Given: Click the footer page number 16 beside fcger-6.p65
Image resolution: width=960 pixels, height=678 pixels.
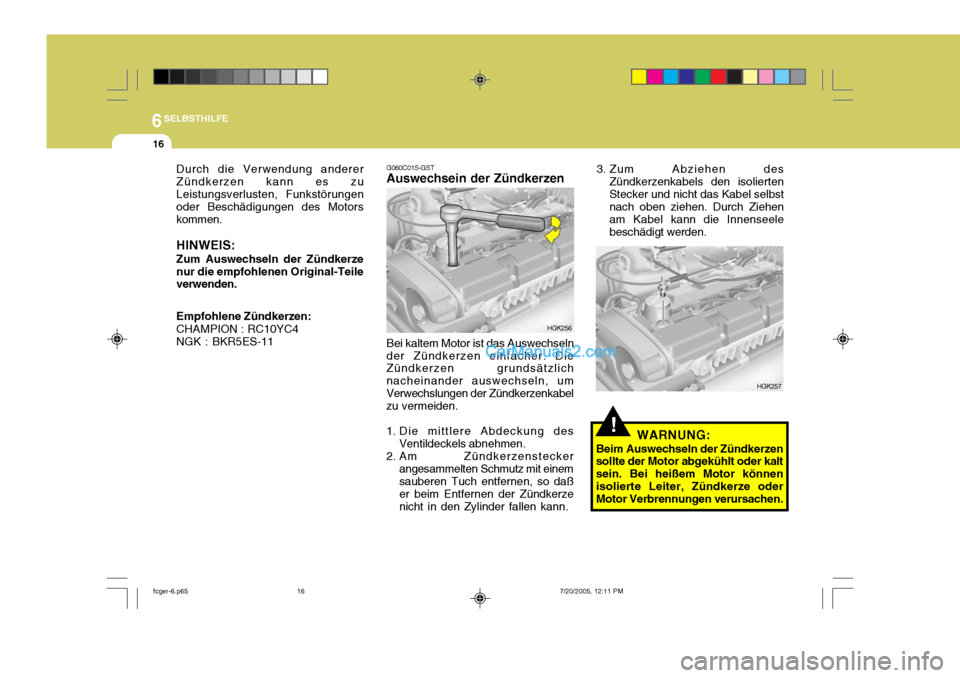Looking at the screenshot, I should click(x=301, y=592).
